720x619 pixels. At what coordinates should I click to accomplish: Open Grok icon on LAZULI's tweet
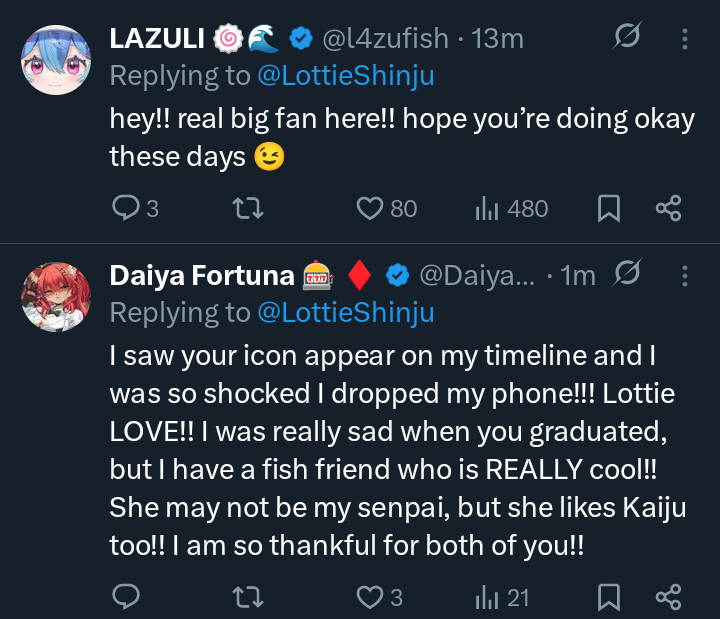coord(628,39)
